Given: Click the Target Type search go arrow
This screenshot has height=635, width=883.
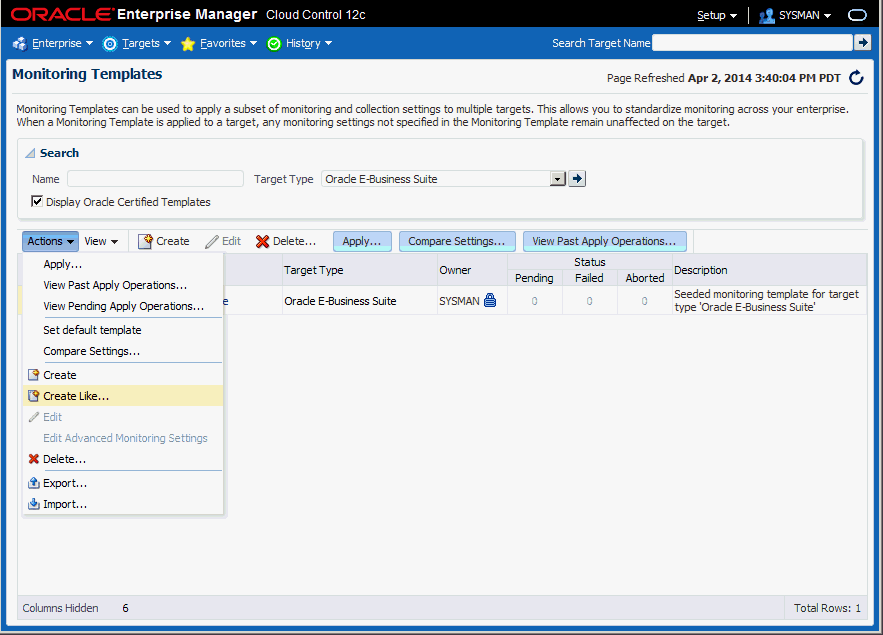Looking at the screenshot, I should (x=577, y=178).
